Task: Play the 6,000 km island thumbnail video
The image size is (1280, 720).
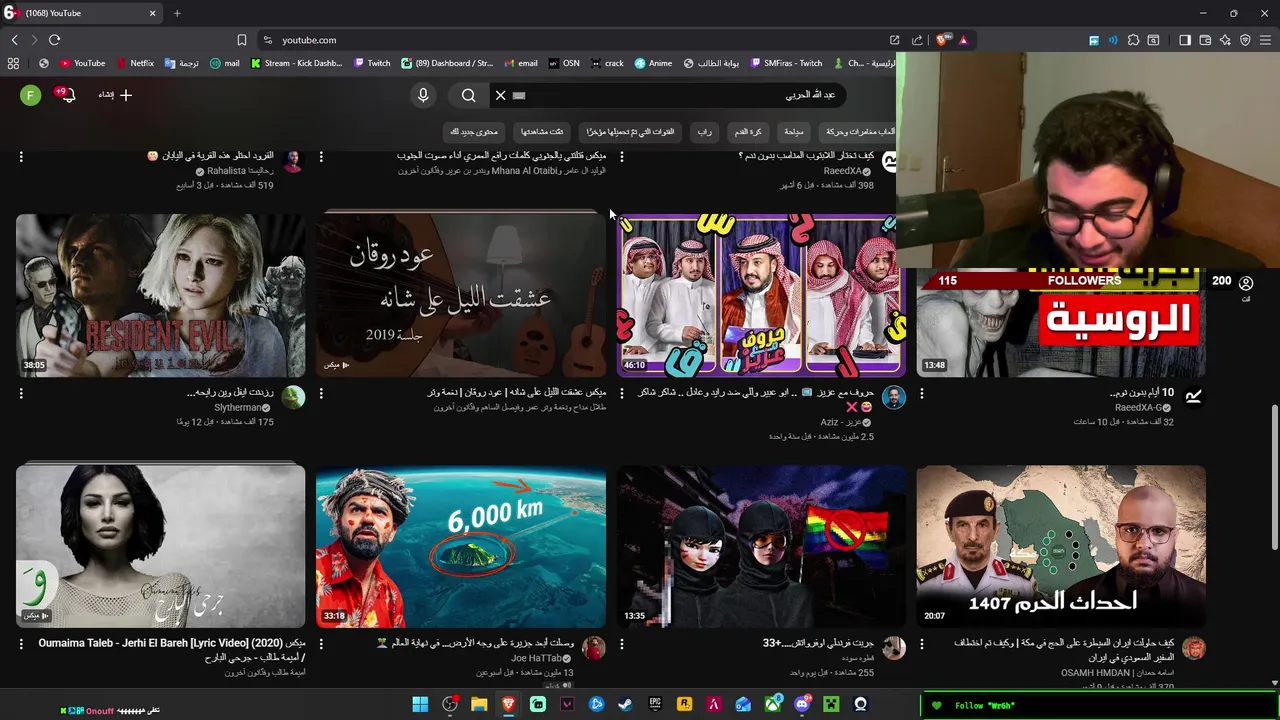Action: (461, 547)
